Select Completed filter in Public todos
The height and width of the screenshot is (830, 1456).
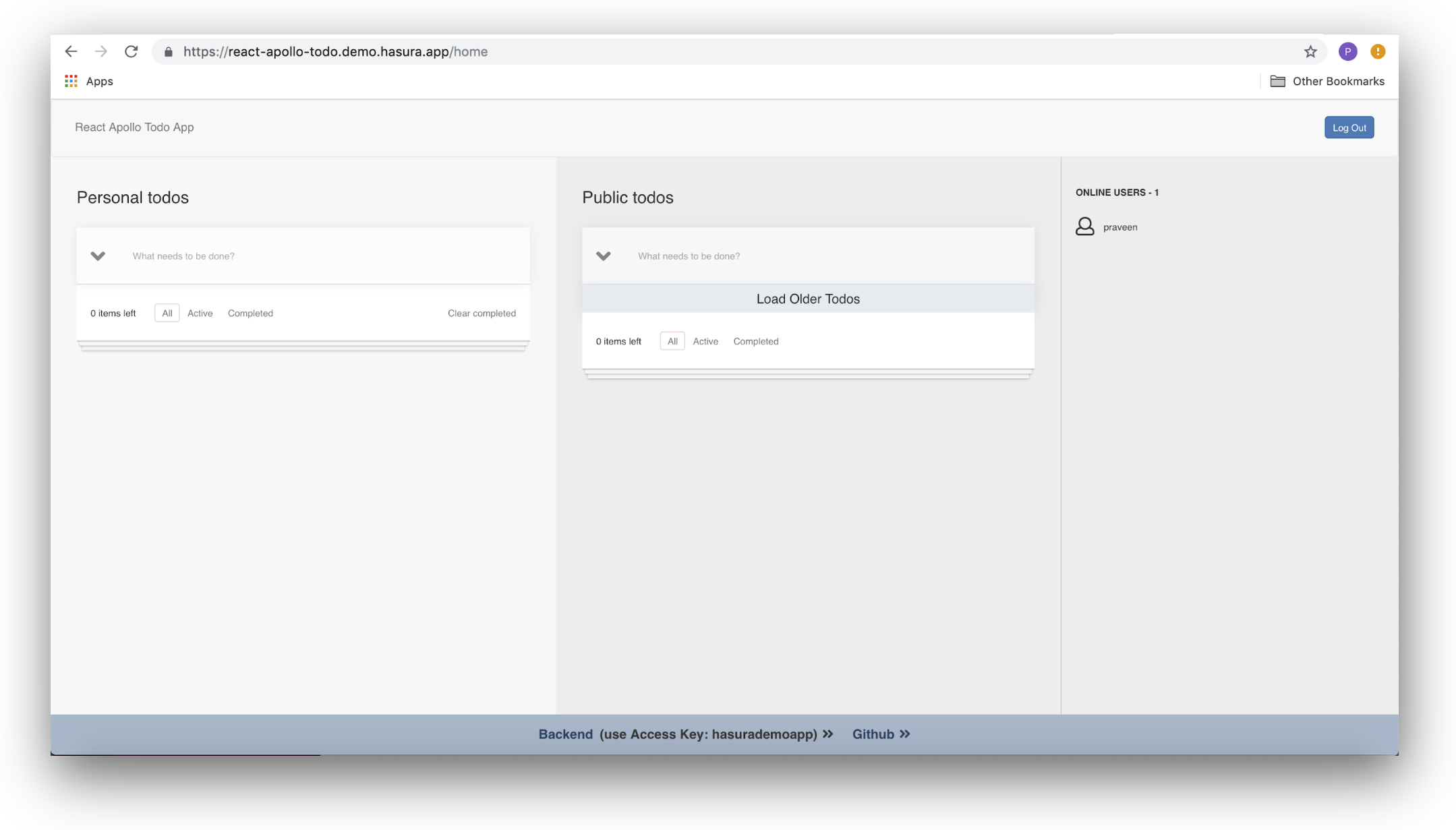point(755,341)
